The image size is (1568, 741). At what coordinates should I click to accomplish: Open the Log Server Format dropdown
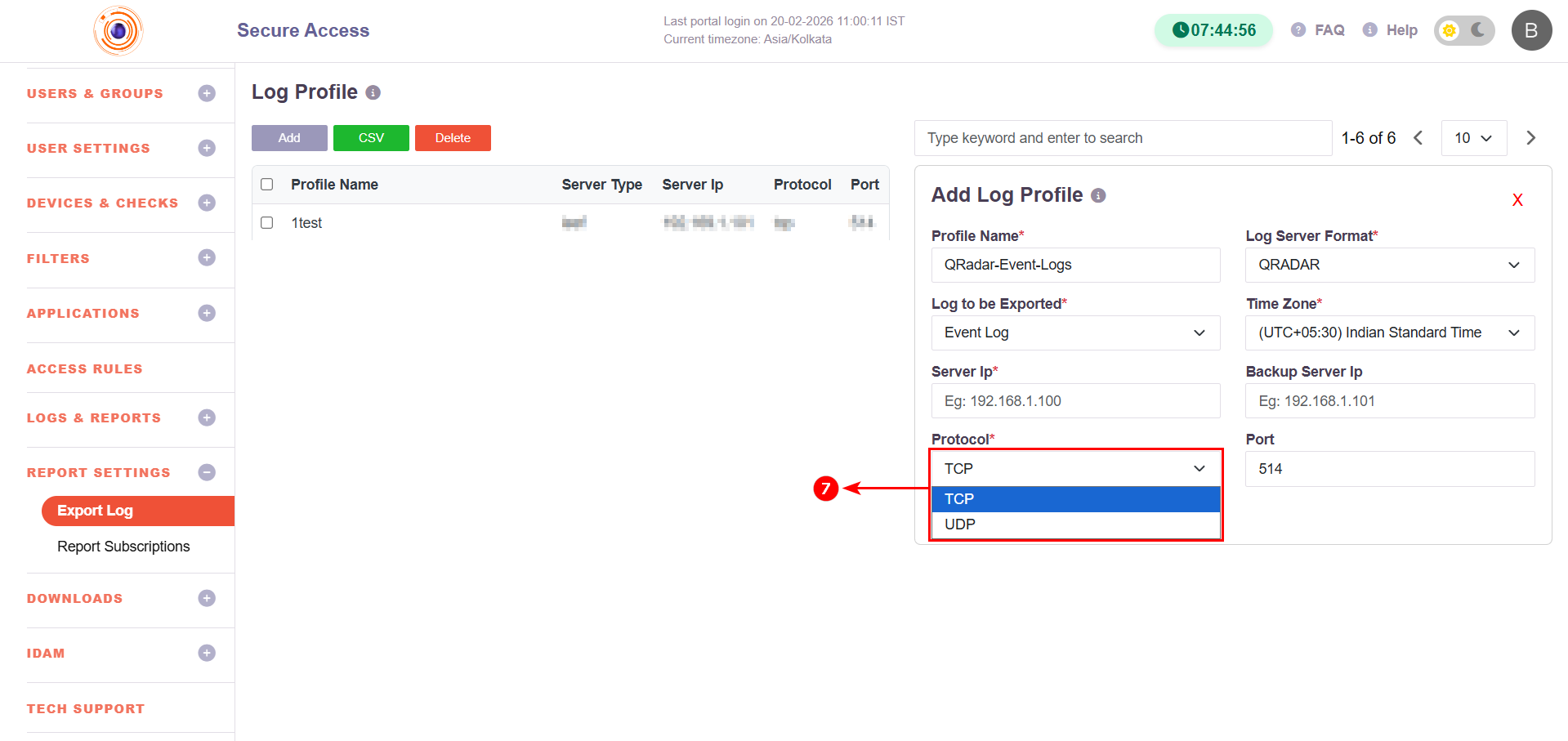coord(1389,265)
